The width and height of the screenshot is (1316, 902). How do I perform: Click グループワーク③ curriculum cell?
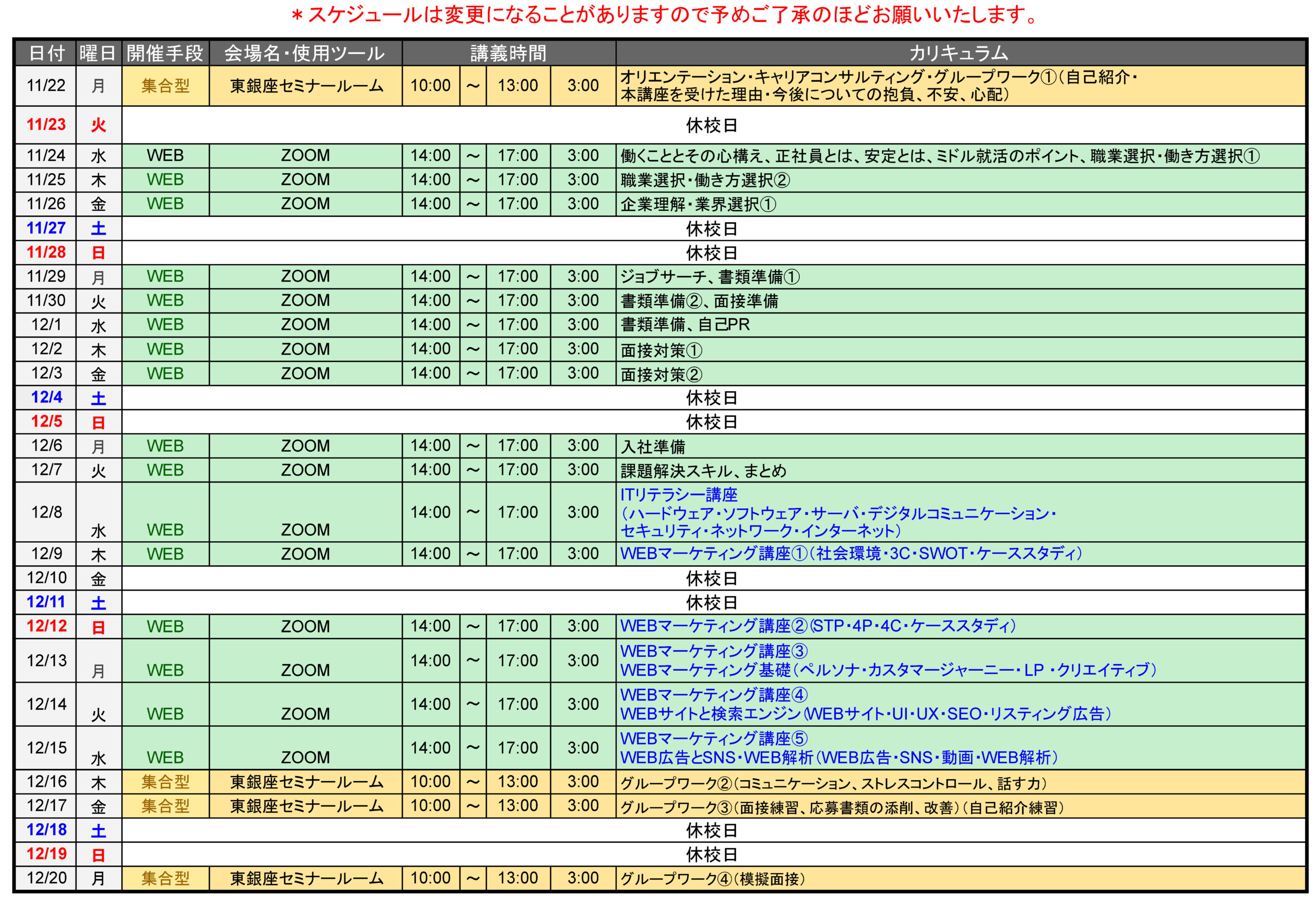click(960, 807)
